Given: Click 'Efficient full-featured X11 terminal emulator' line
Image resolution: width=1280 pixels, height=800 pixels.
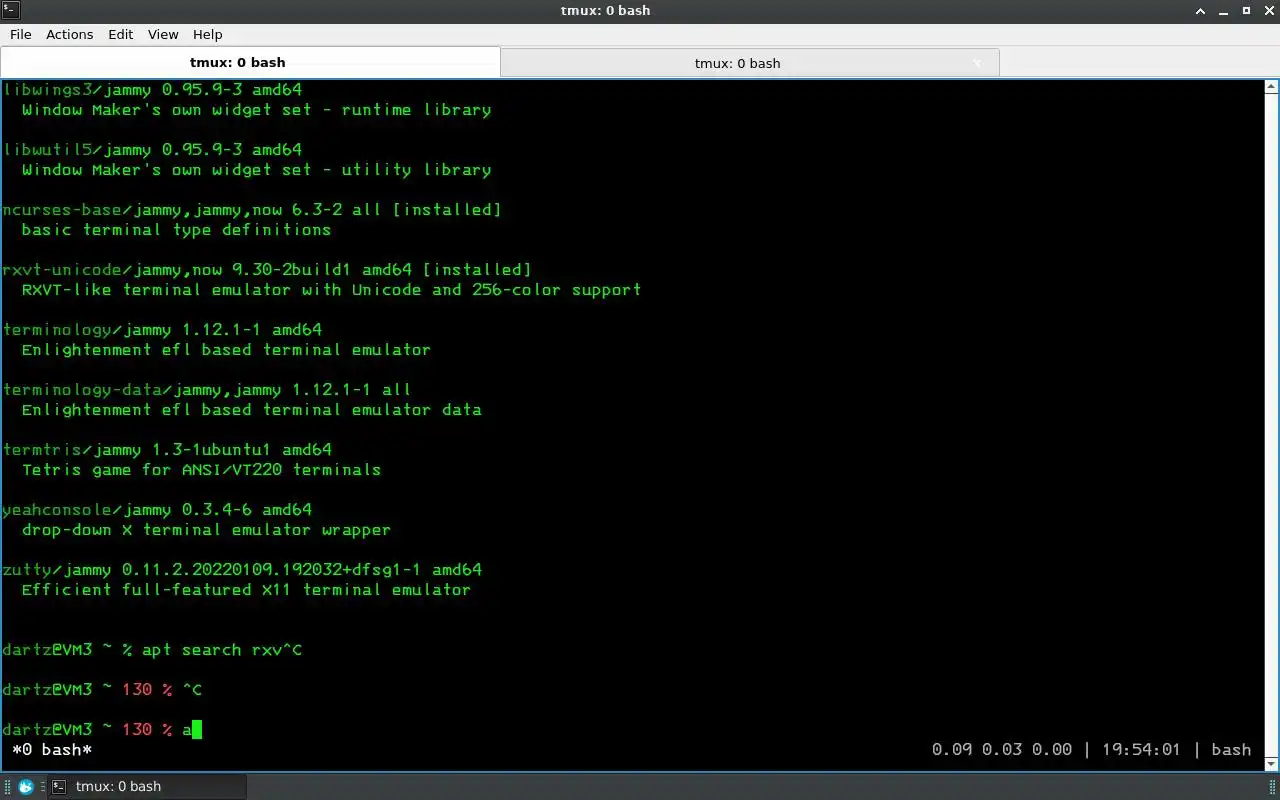Looking at the screenshot, I should [247, 589].
